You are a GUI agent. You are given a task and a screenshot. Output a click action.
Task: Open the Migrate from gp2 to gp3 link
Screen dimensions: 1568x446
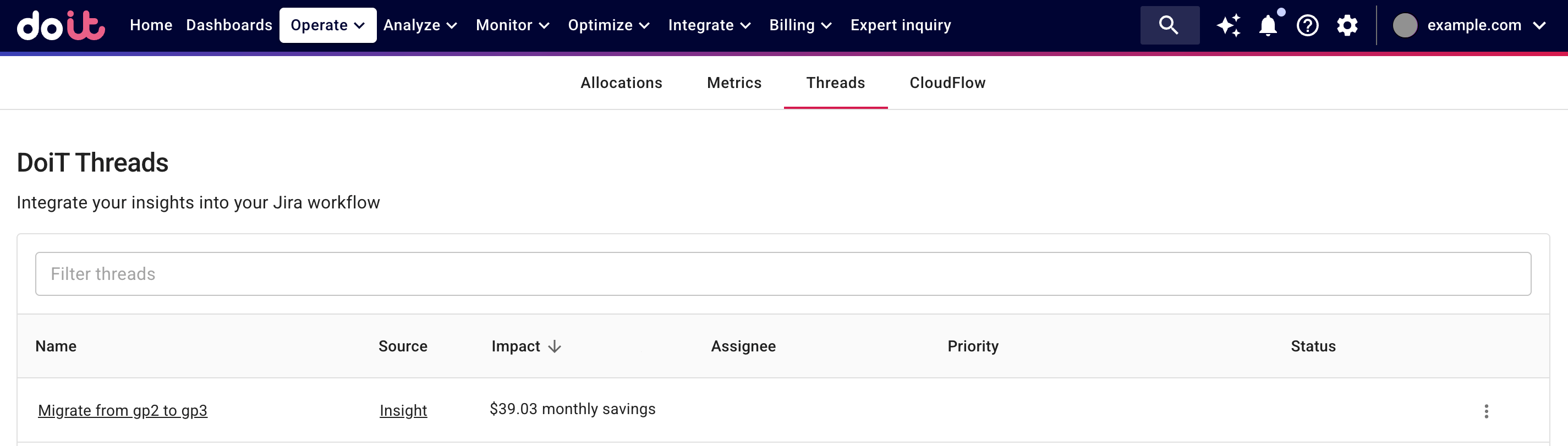[122, 411]
